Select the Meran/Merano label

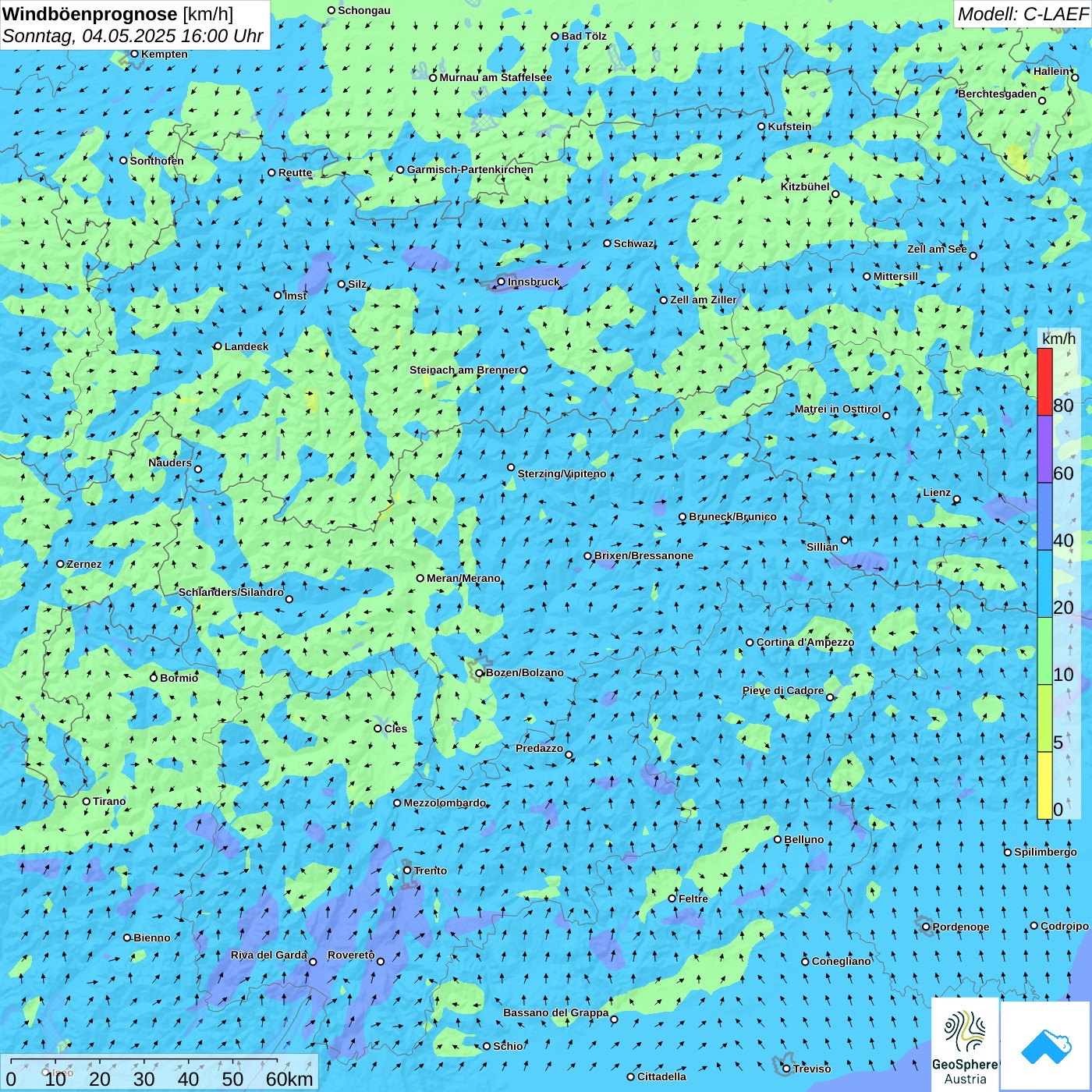point(463,578)
